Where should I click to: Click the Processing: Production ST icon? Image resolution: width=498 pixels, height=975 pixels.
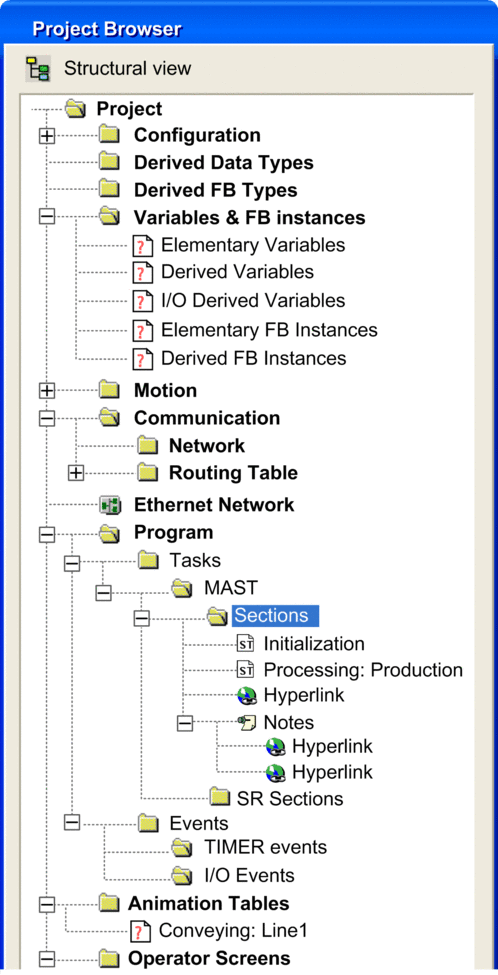(x=246, y=670)
